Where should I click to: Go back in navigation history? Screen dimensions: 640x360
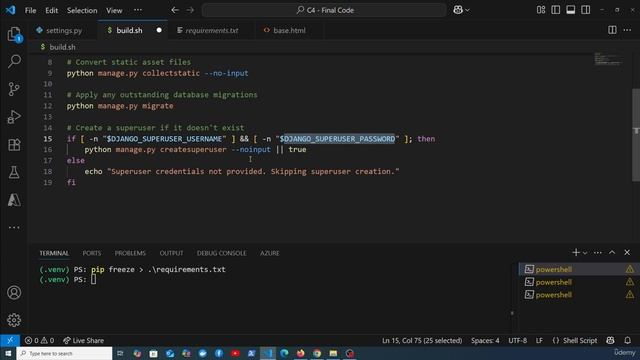[175, 10]
